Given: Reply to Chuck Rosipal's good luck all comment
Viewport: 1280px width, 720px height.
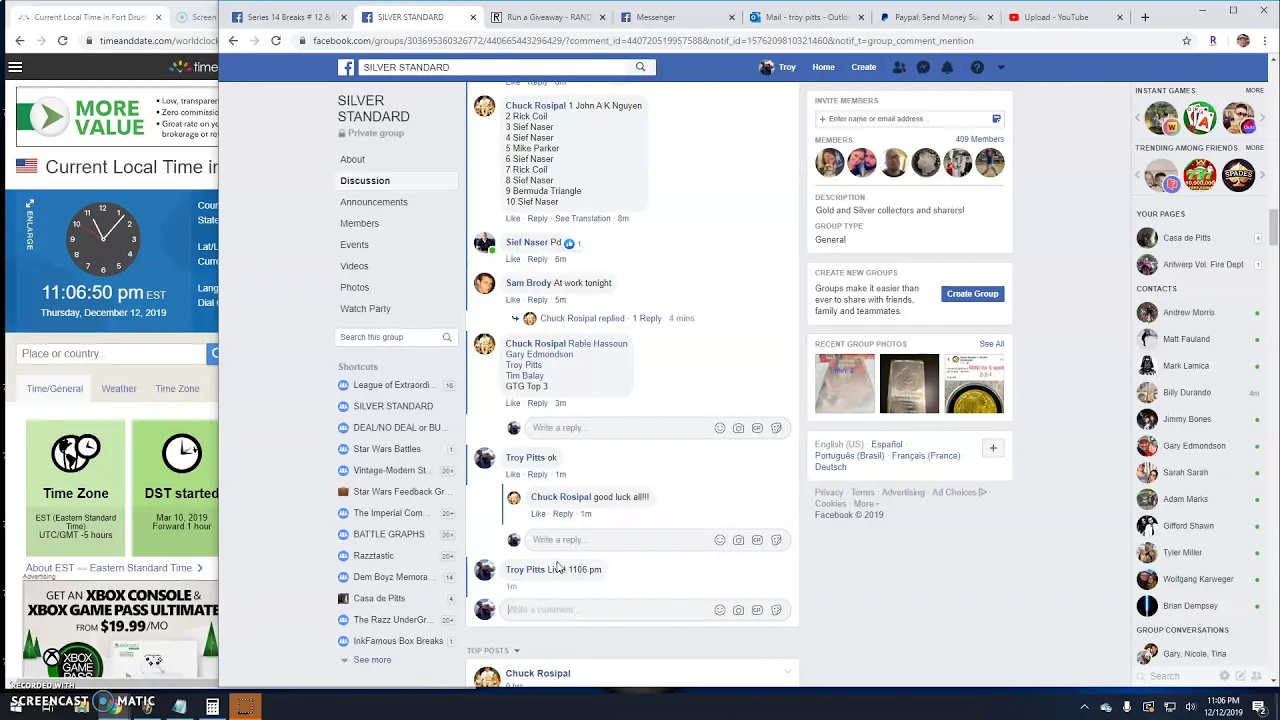Looking at the screenshot, I should pyautogui.click(x=563, y=514).
